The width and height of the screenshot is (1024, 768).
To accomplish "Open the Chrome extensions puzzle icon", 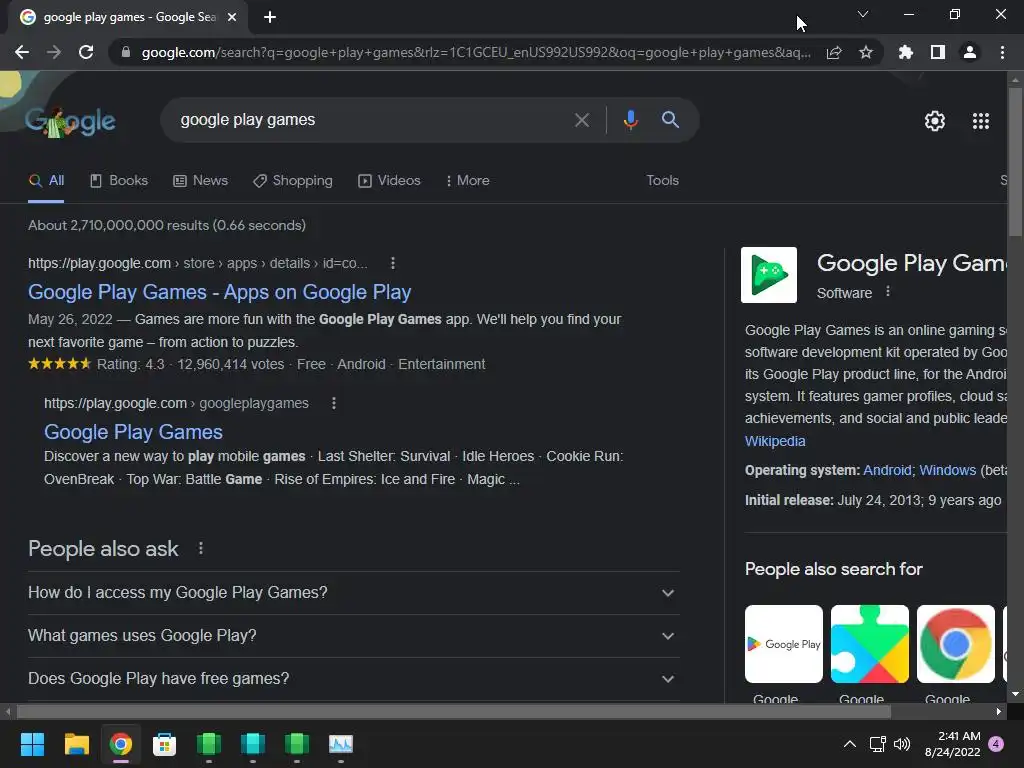I will pyautogui.click(x=906, y=52).
